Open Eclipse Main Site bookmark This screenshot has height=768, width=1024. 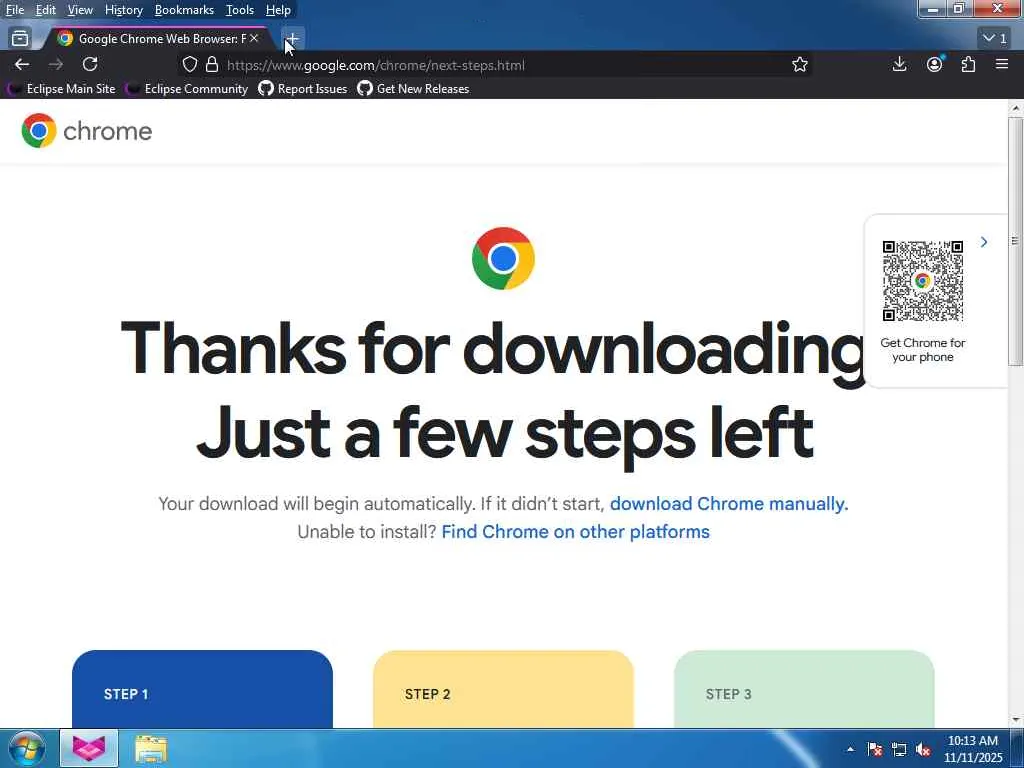tap(62, 89)
